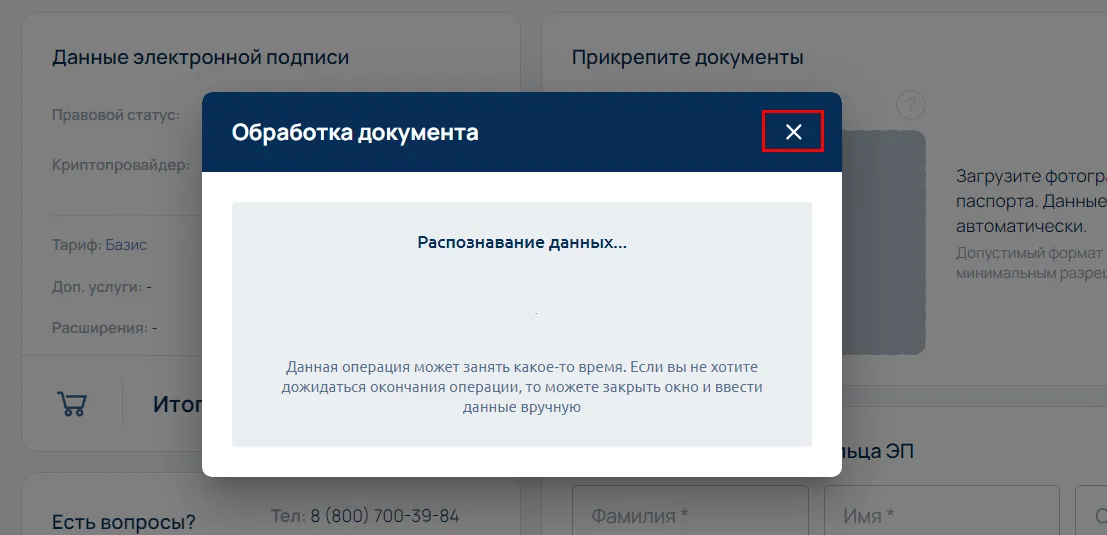Click into the Фамилия field
This screenshot has height=535, width=1107.
tap(689, 515)
